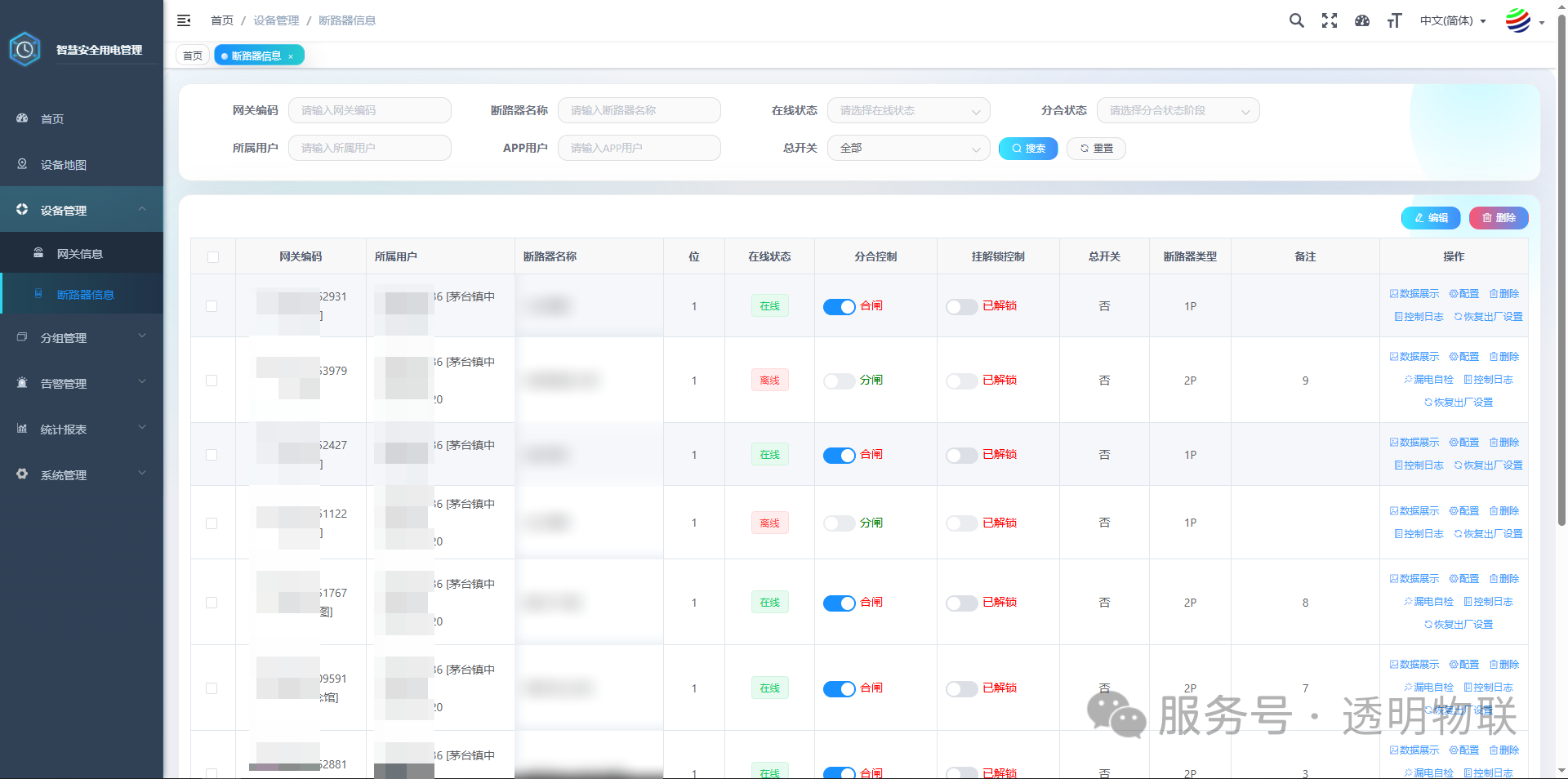Toggle 已解锁 lock switch in row ending 2931
Screen dimensions: 1568x779
(961, 307)
